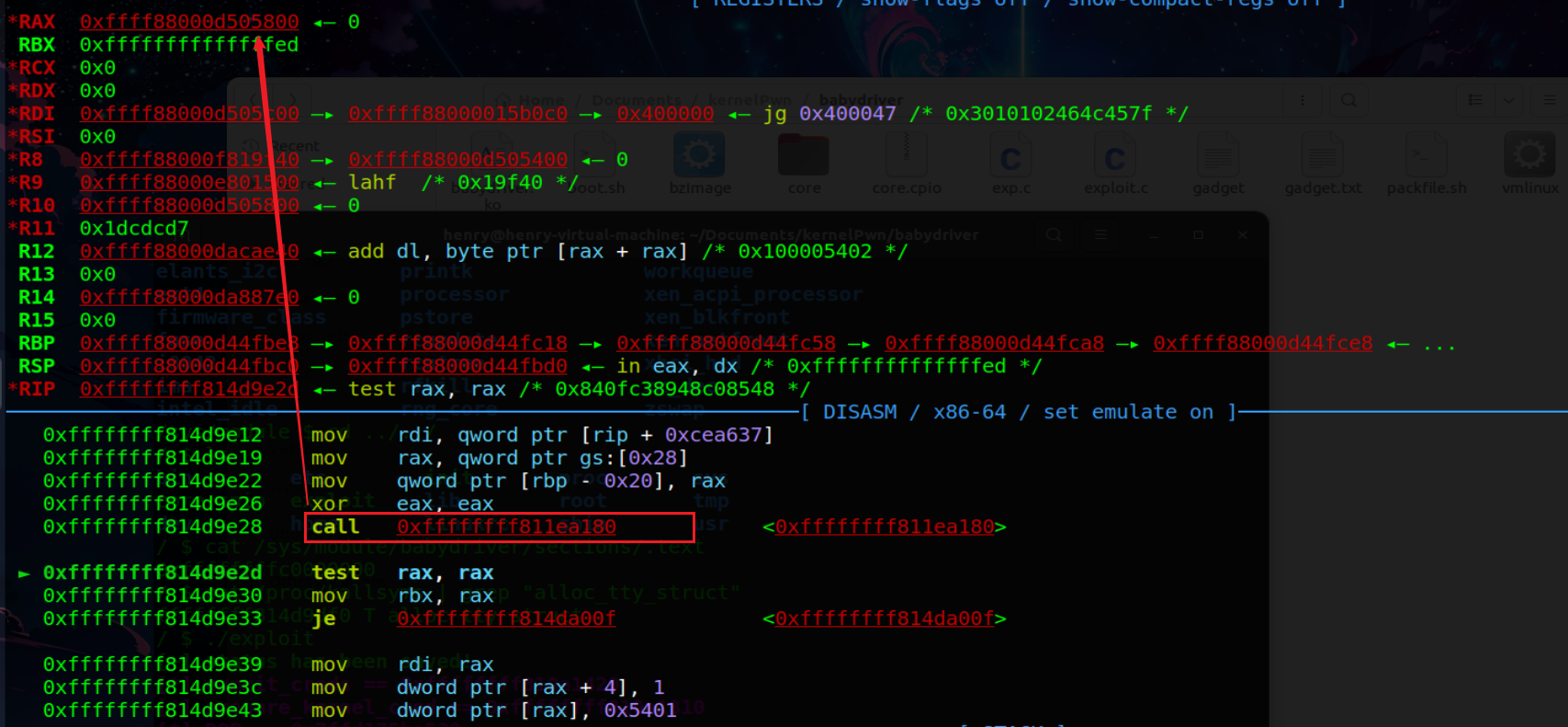Click the RIP register address value
The height and width of the screenshot is (727, 1568).
tap(188, 389)
